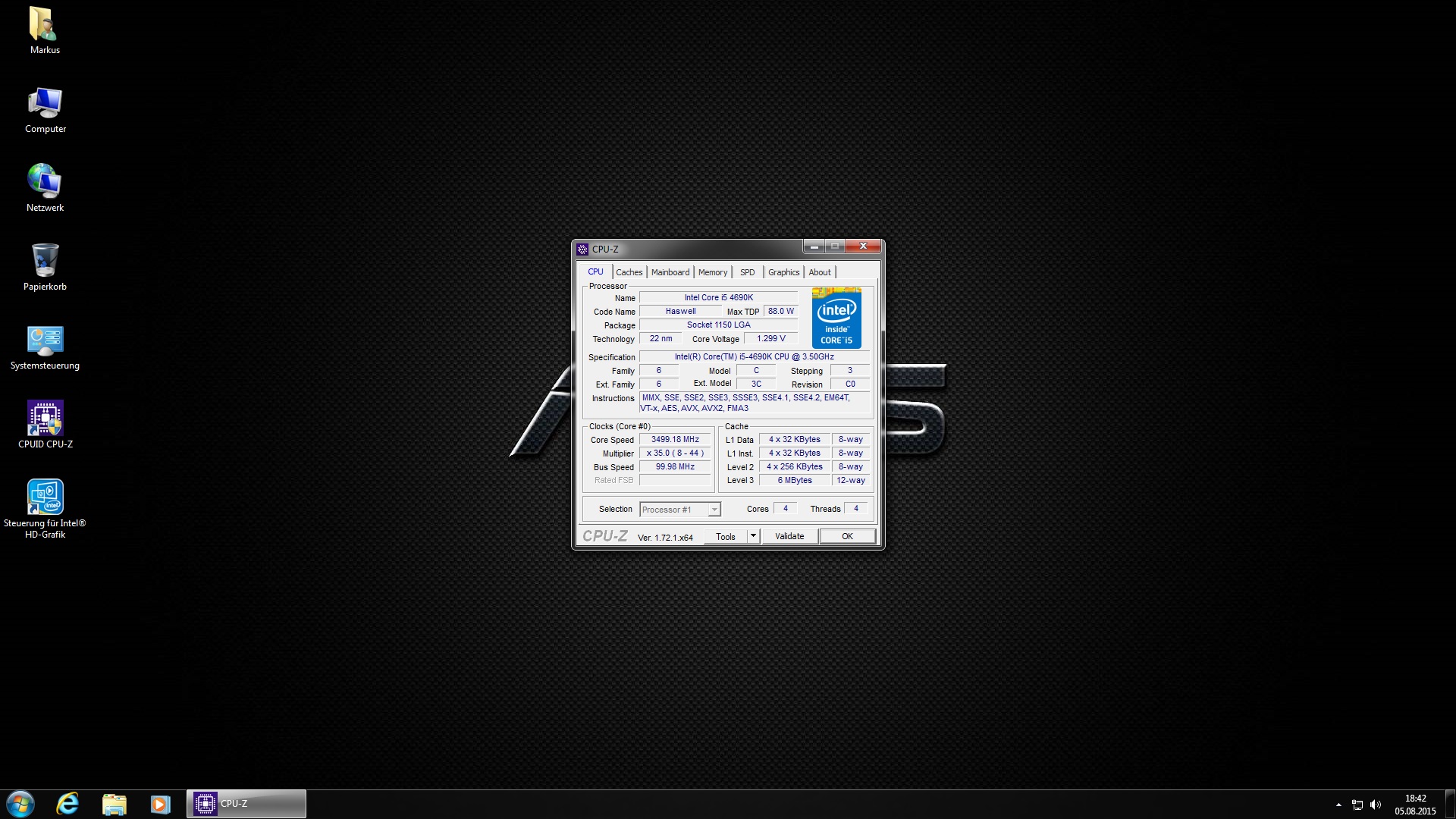The image size is (1456, 819).
Task: Click the OK button in CPU-Z
Action: 847,536
